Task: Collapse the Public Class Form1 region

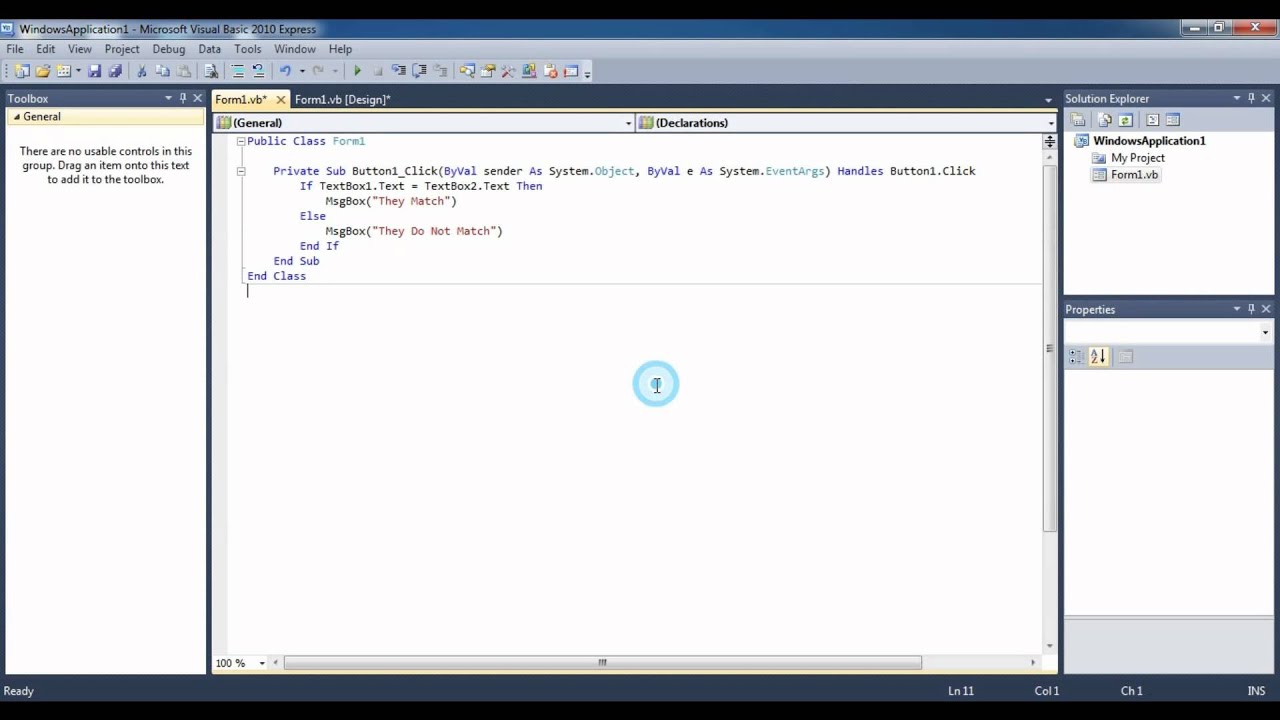Action: point(241,141)
